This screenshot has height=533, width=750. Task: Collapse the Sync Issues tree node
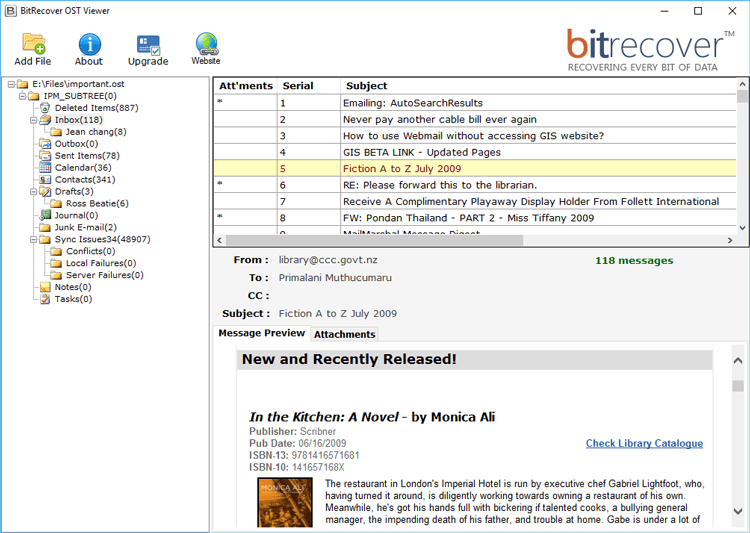(x=33, y=239)
